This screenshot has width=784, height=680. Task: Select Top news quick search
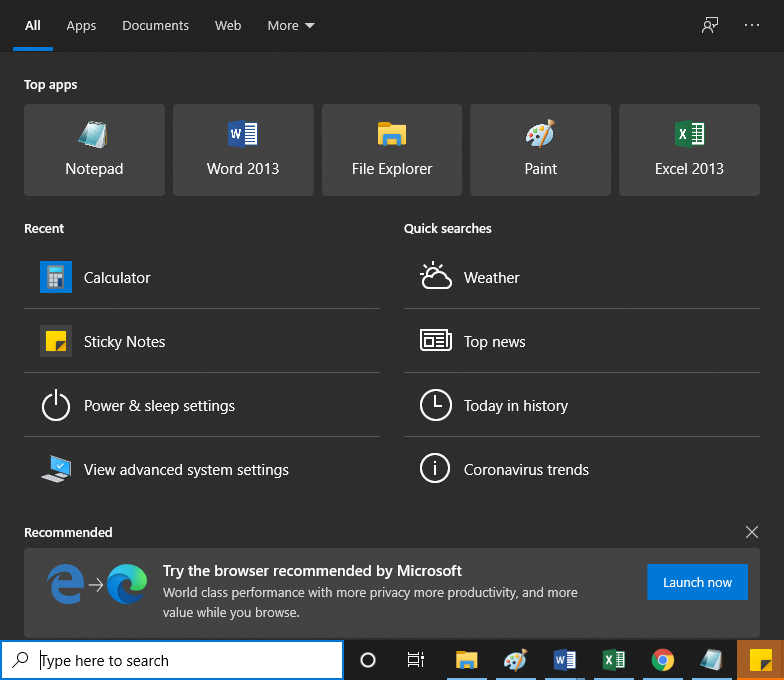click(582, 341)
